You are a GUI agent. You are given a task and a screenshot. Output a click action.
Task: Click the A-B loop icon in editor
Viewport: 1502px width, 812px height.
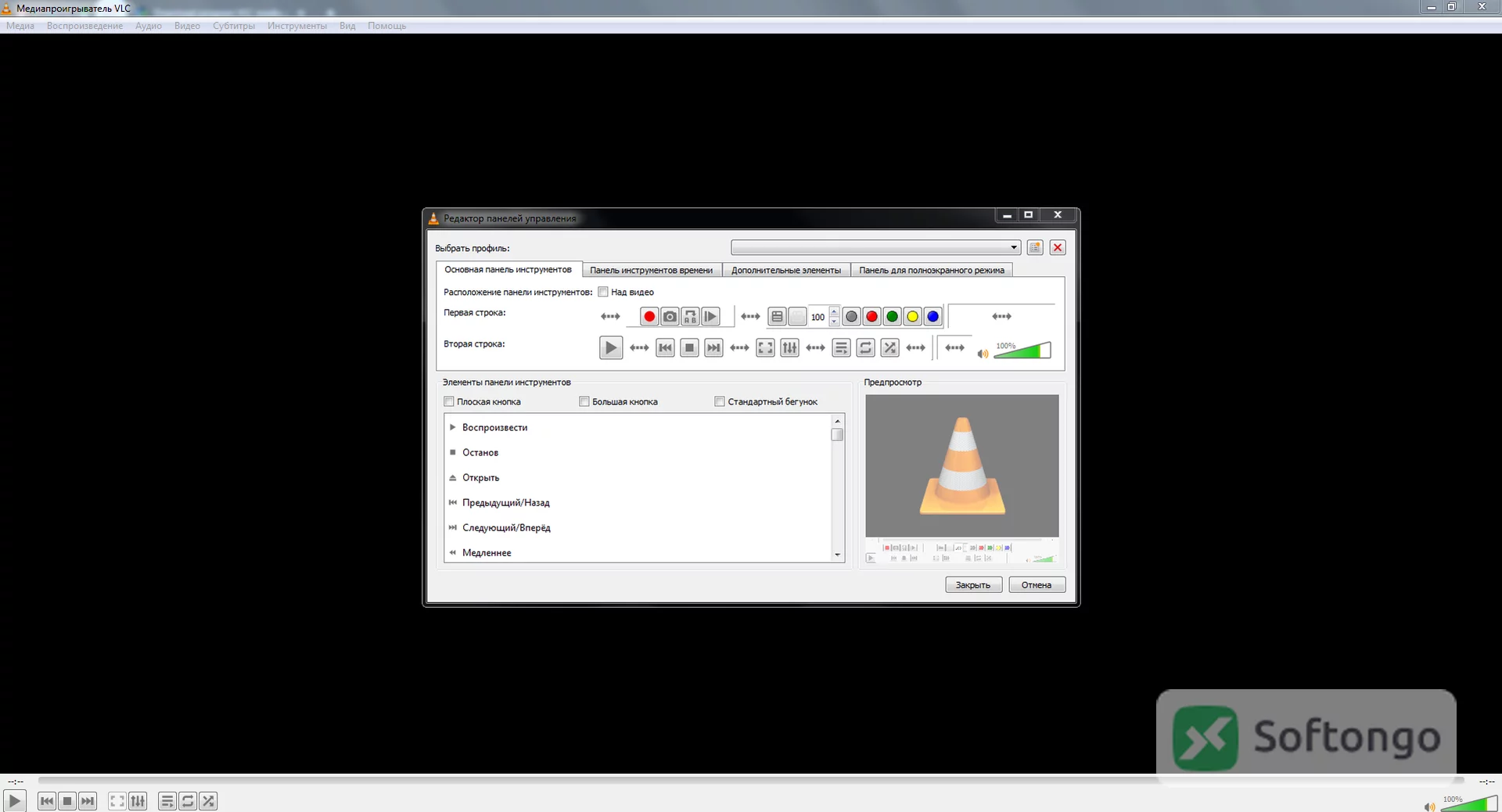click(690, 317)
